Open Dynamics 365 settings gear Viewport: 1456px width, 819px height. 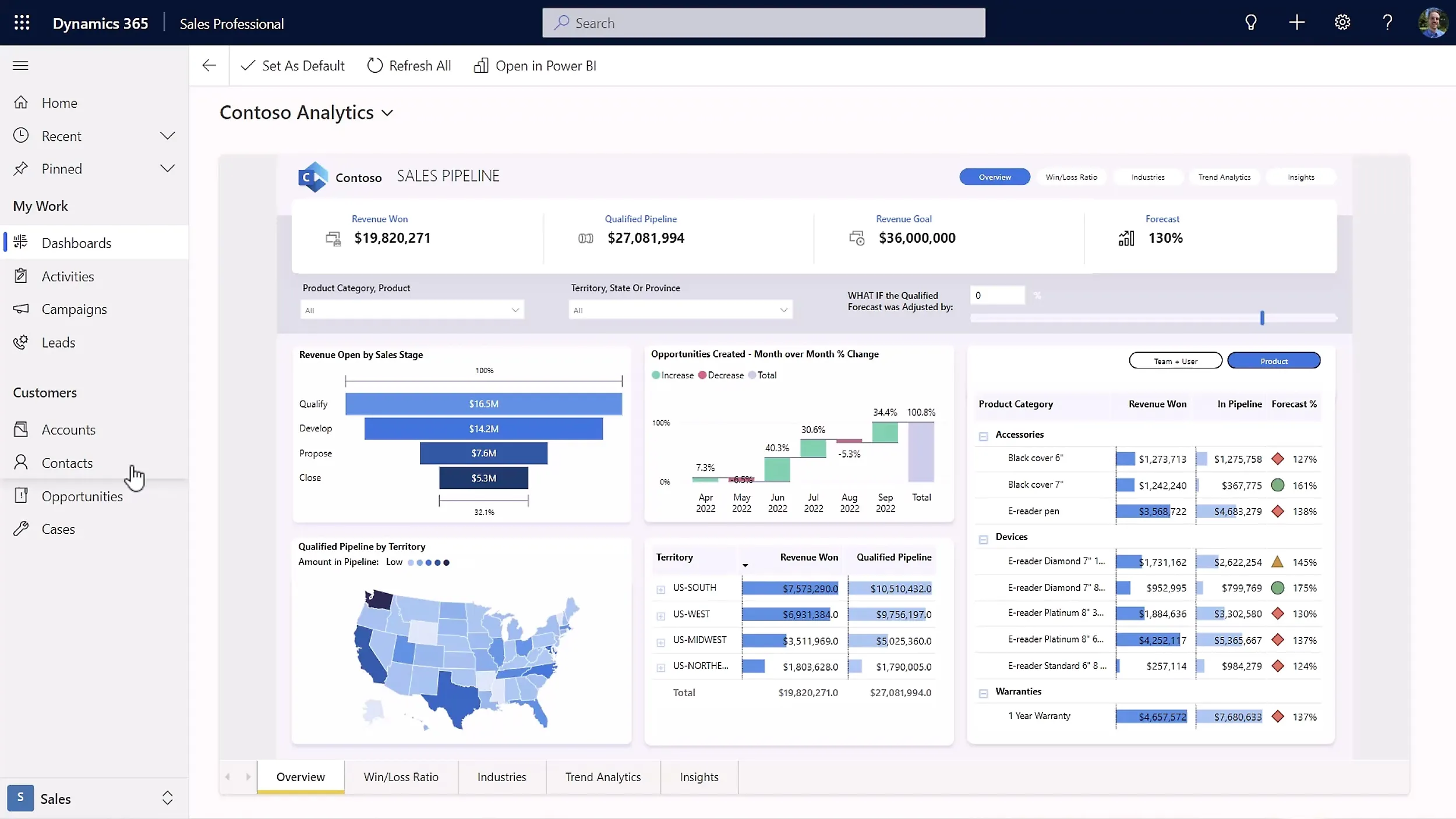pyautogui.click(x=1342, y=22)
